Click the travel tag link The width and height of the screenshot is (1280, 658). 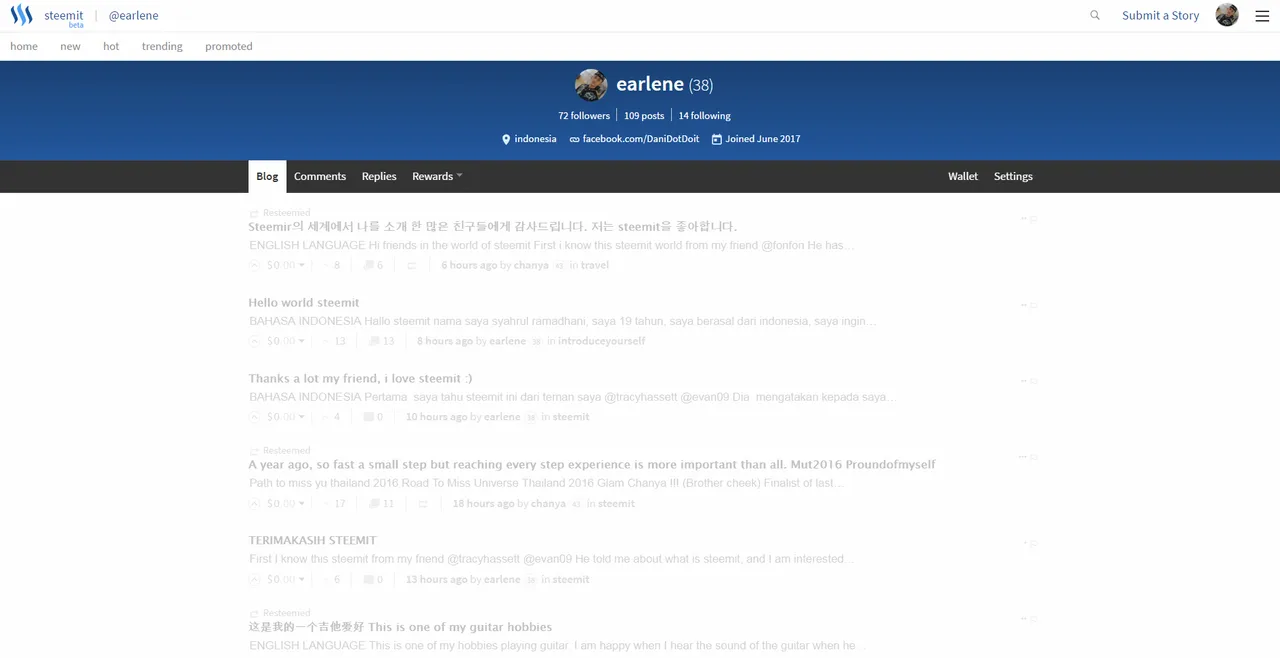(595, 265)
